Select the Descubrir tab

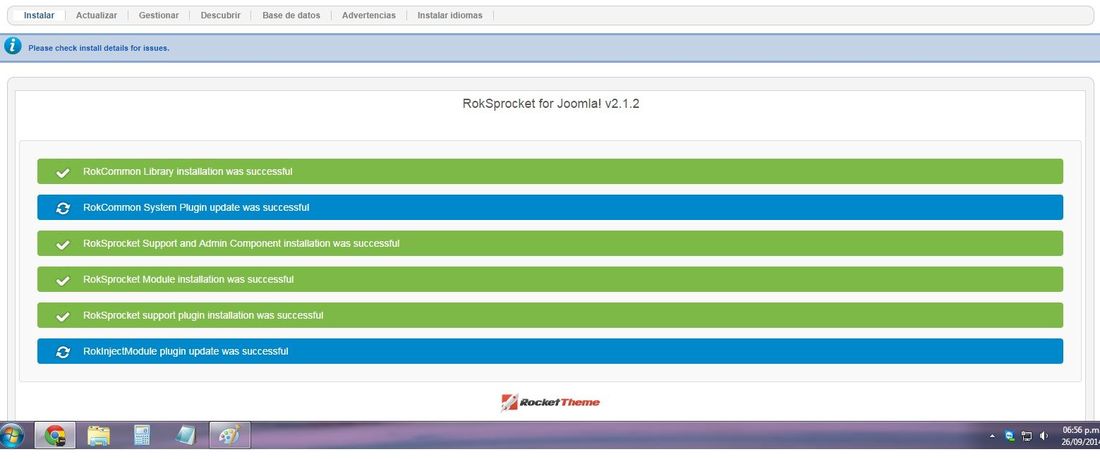click(x=220, y=15)
